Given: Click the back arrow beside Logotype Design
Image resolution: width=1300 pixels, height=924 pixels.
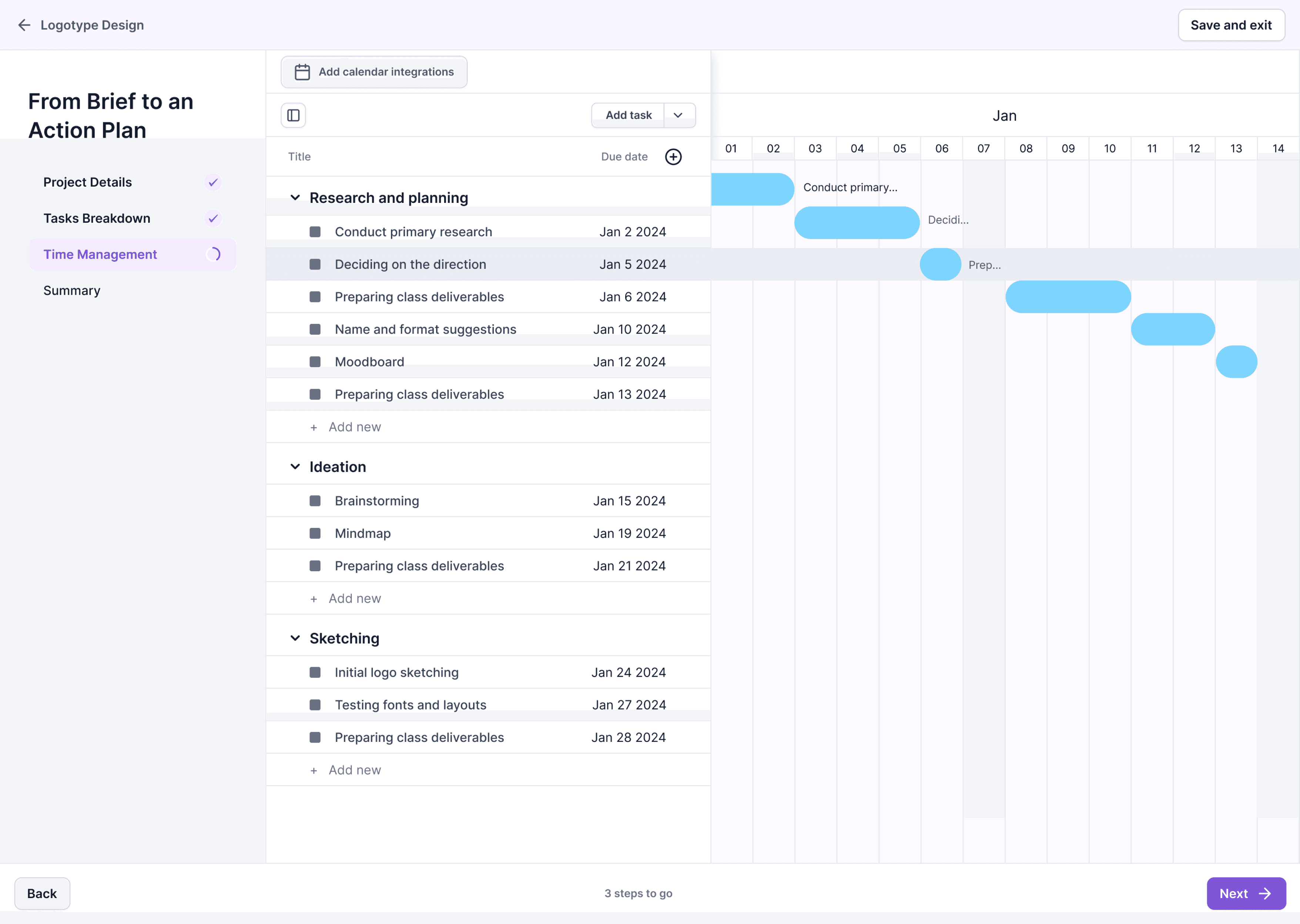Looking at the screenshot, I should (24, 25).
